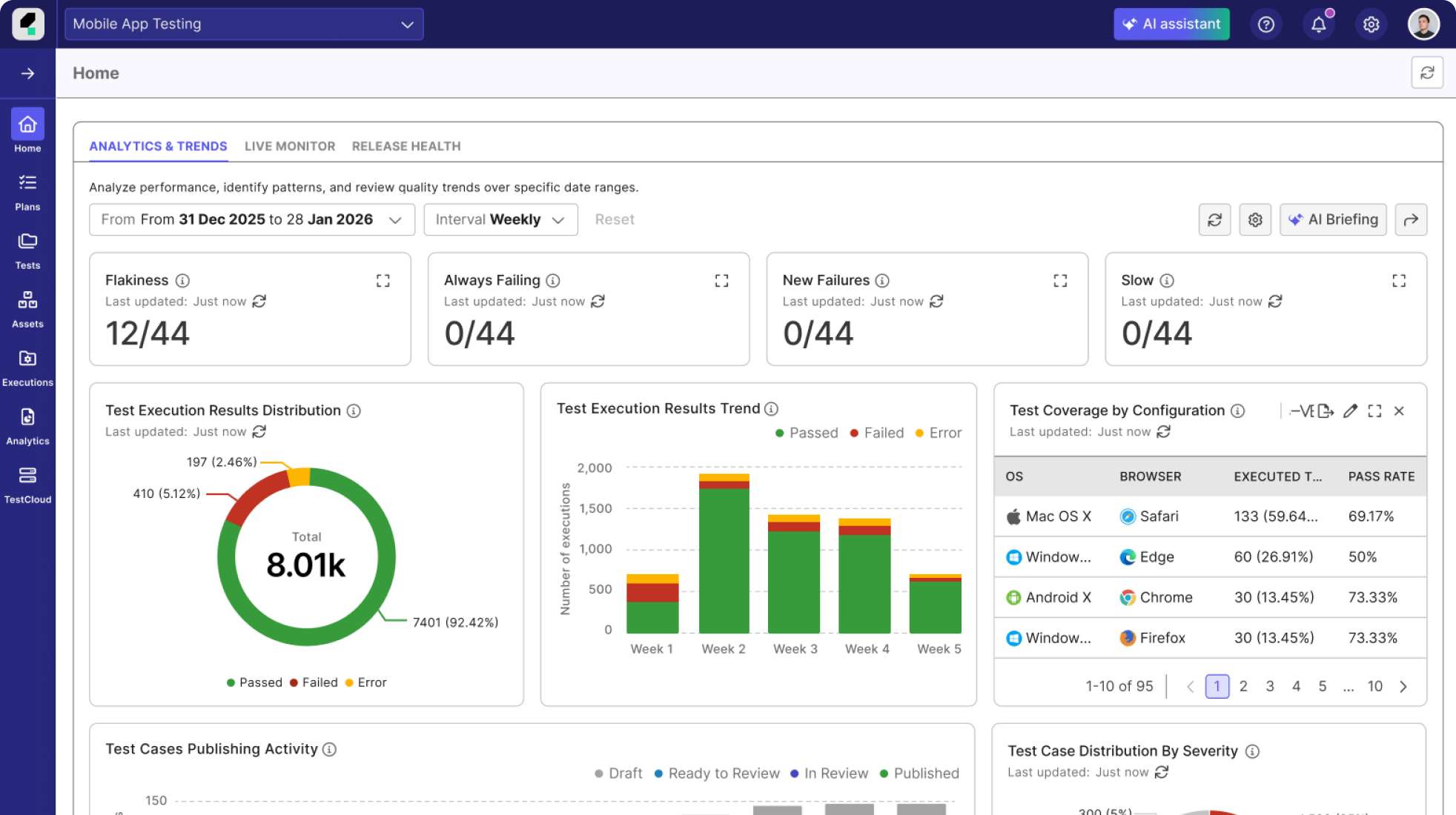This screenshot has height=815, width=1456.
Task: Change the Weekly interval dropdown
Action: click(x=500, y=219)
